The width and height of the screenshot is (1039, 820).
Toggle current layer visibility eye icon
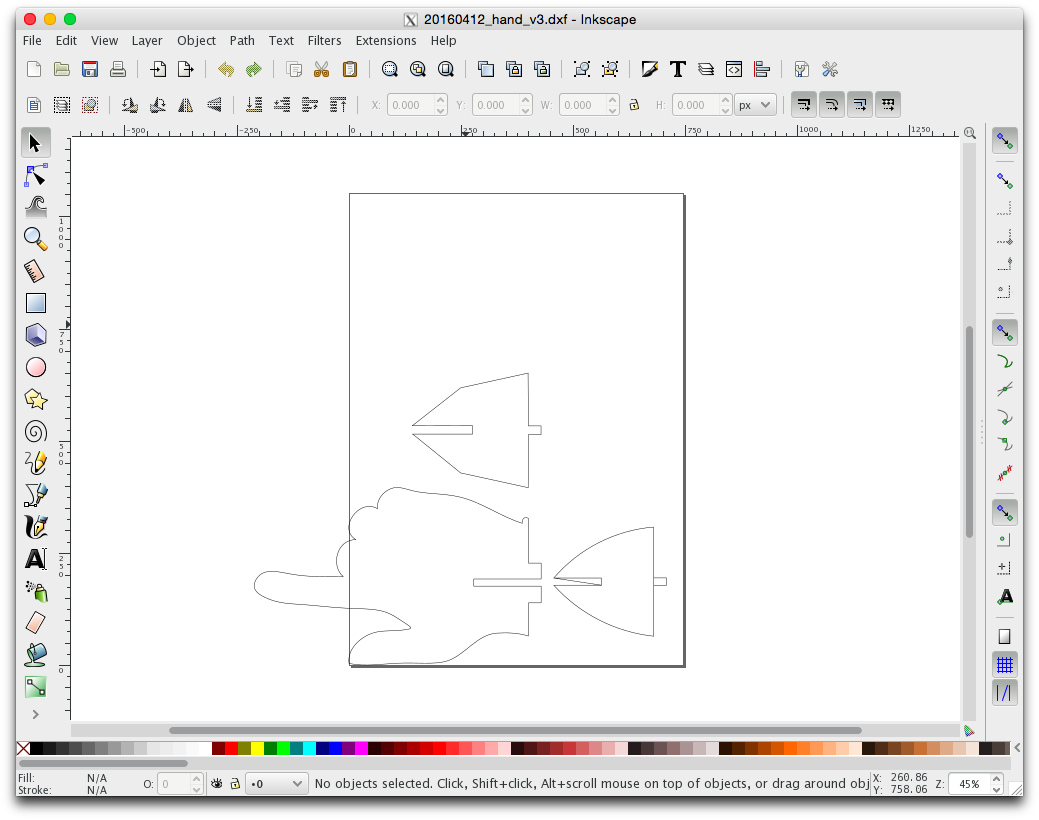tap(217, 784)
